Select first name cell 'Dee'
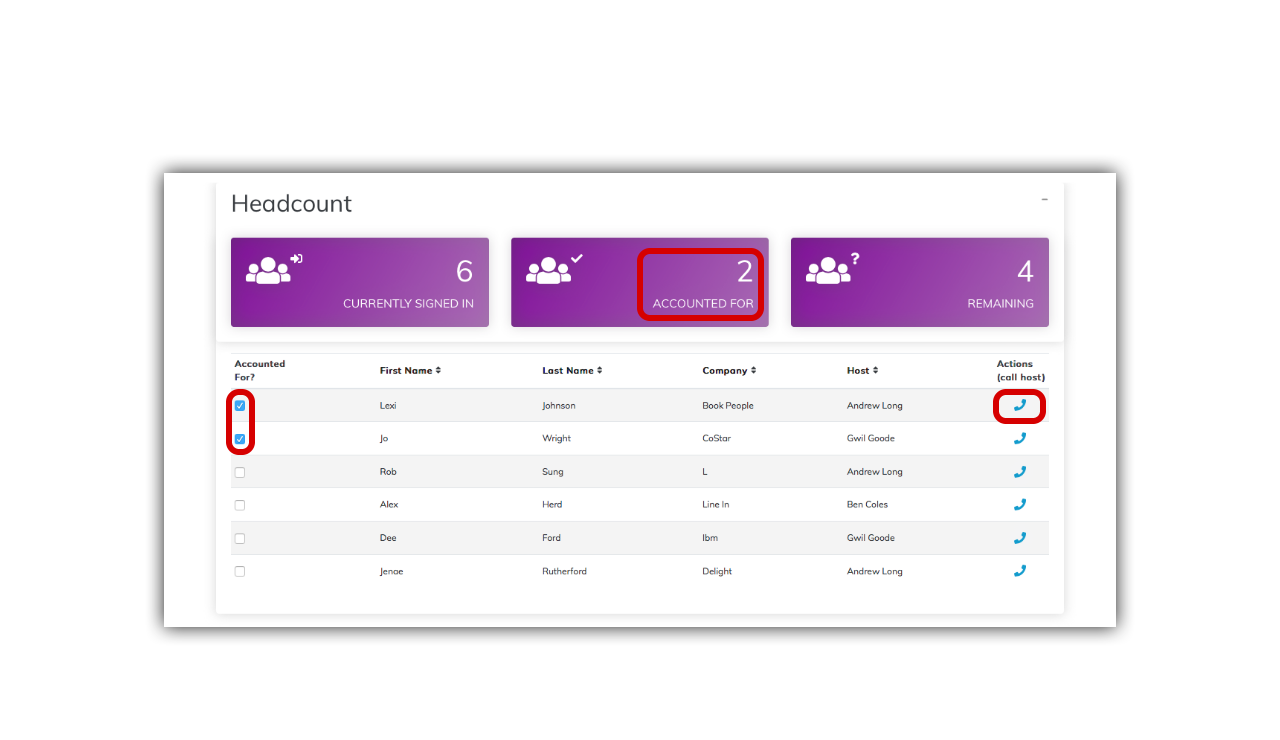The height and width of the screenshot is (740, 1280). [x=388, y=538]
